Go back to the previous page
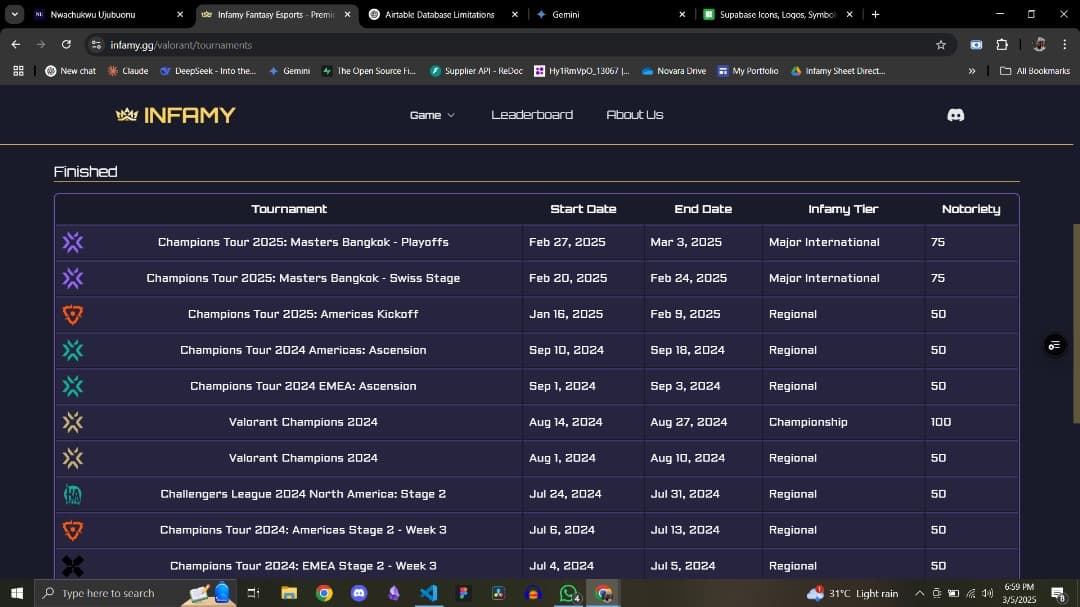Screen dimensions: 1080x607 pyautogui.click(x=16, y=45)
